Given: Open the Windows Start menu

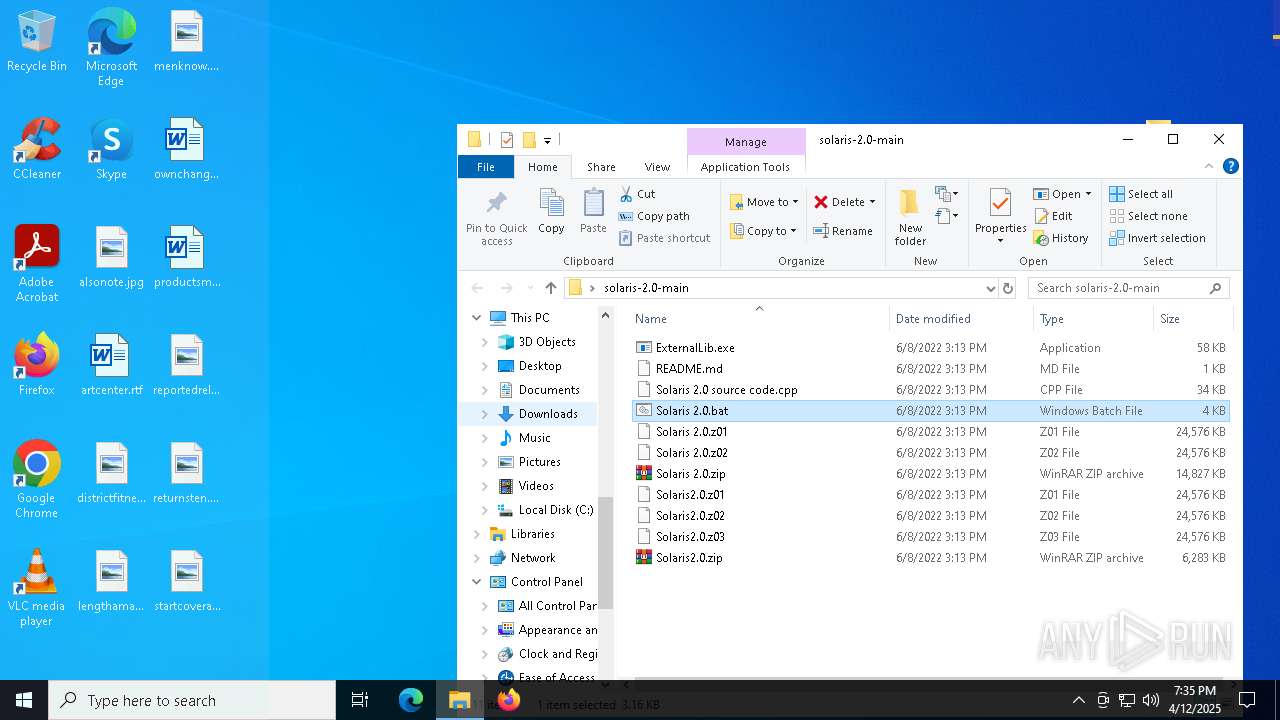Looking at the screenshot, I should point(24,700).
